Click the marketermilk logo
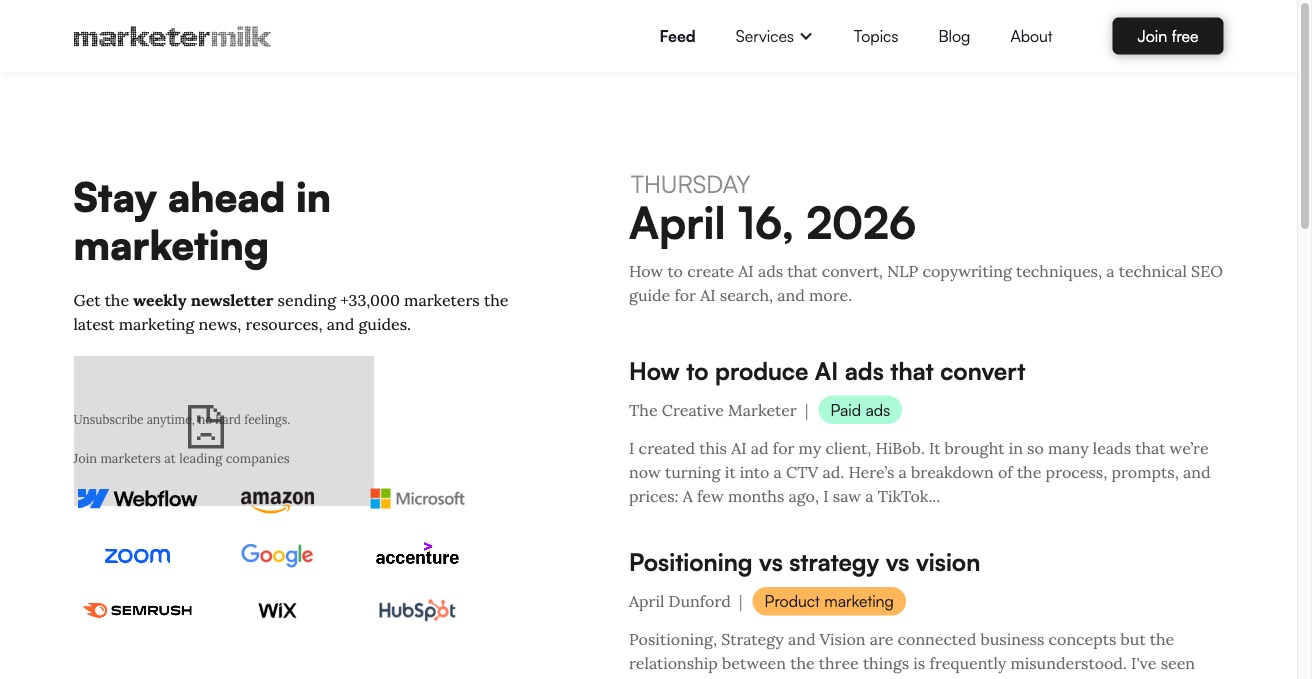Image resolution: width=1312 pixels, height=679 pixels. click(x=172, y=37)
